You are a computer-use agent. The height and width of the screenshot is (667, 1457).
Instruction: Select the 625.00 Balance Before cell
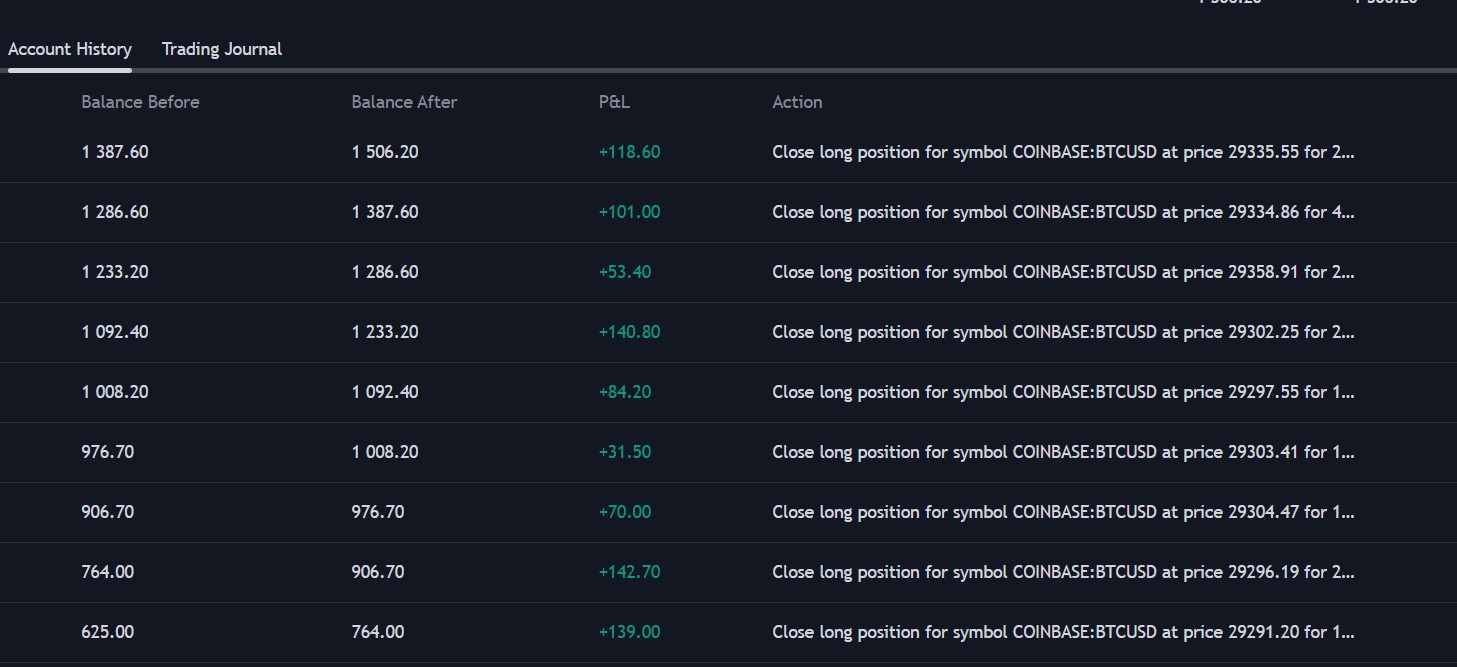coord(107,632)
